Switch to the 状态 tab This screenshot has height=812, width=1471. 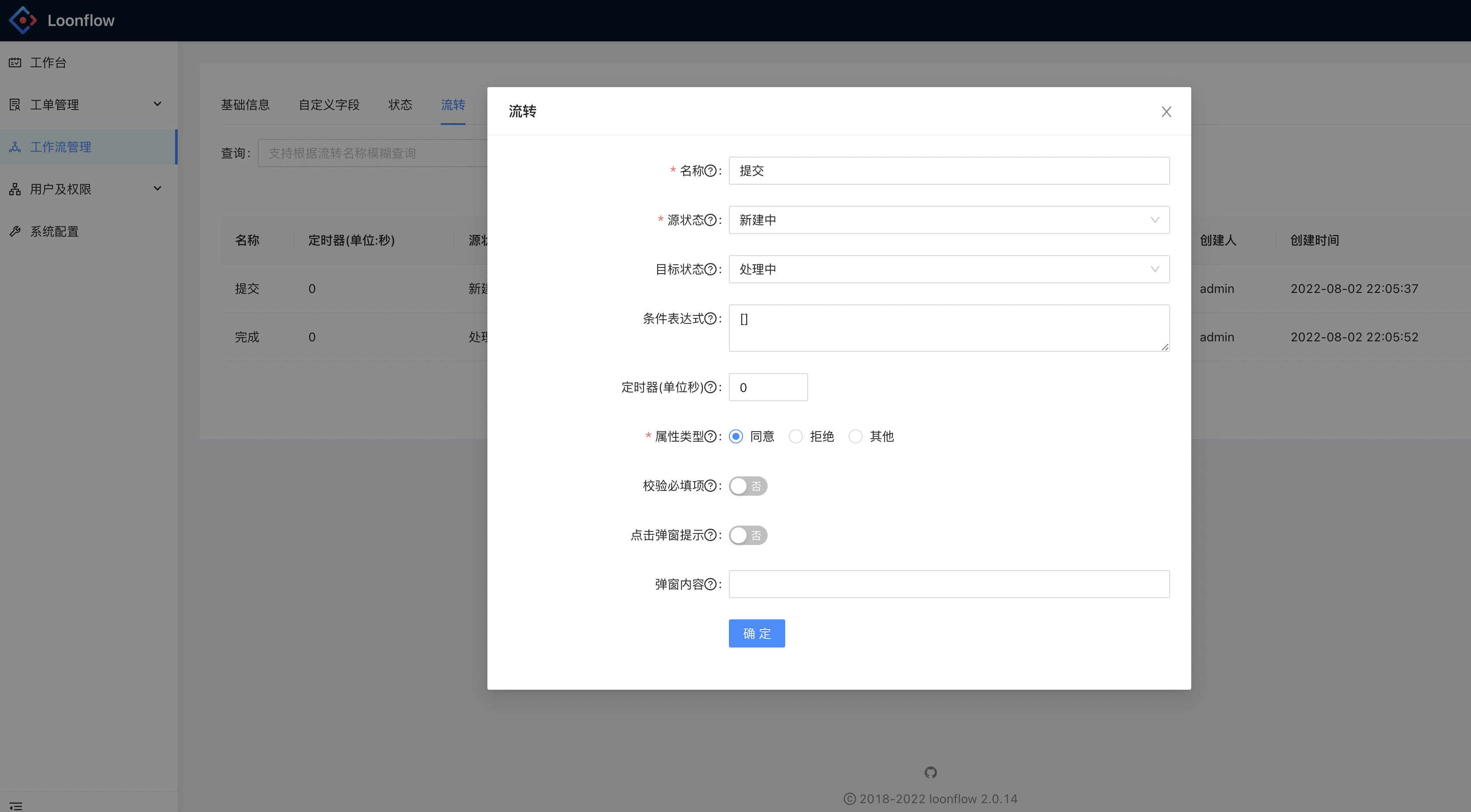(x=400, y=105)
